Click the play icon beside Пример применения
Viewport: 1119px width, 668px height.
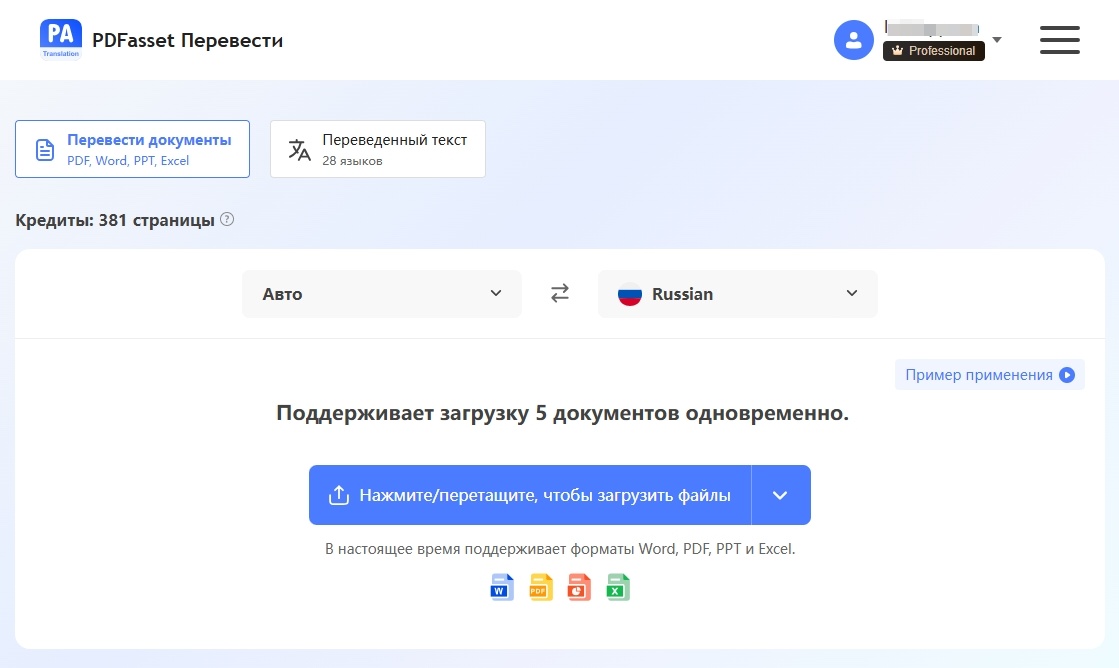point(1068,374)
